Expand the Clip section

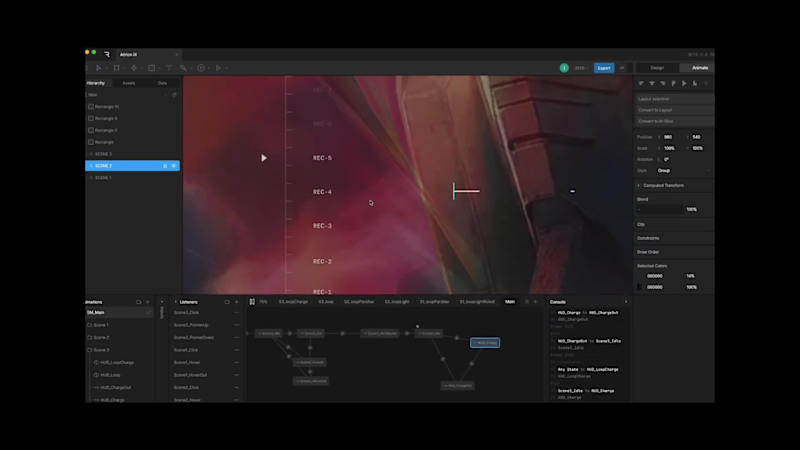(641, 224)
